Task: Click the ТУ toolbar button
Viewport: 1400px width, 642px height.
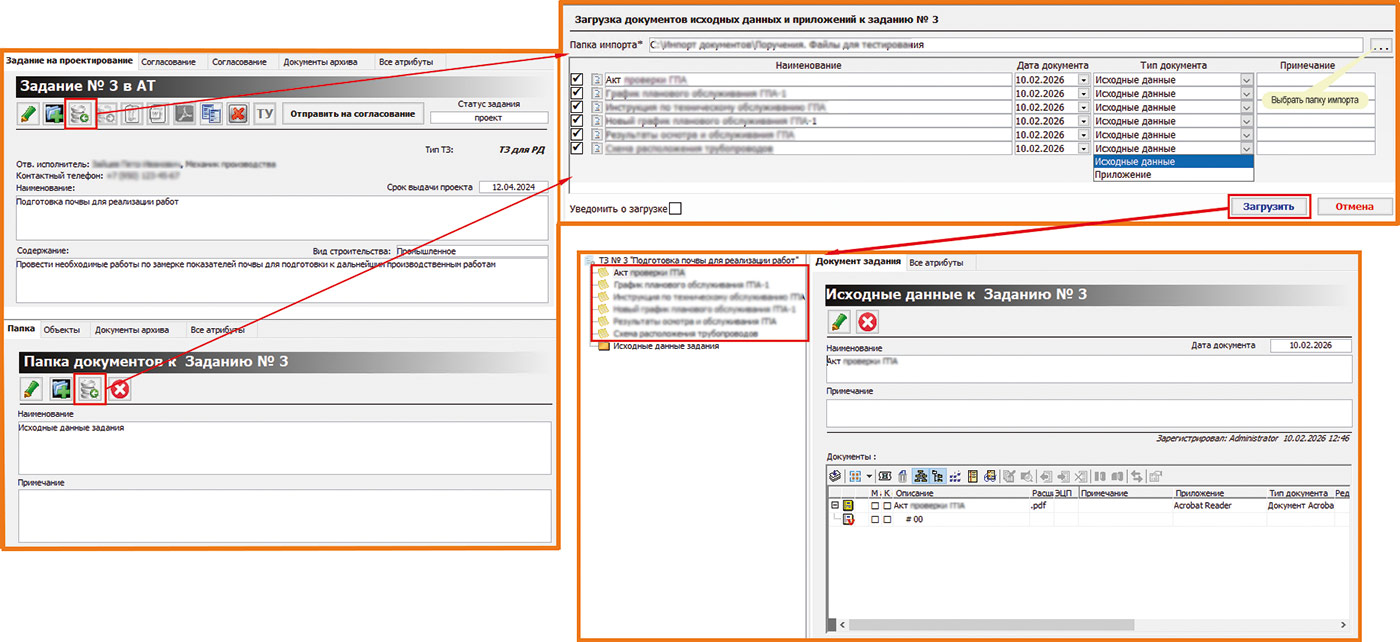Action: tap(264, 114)
